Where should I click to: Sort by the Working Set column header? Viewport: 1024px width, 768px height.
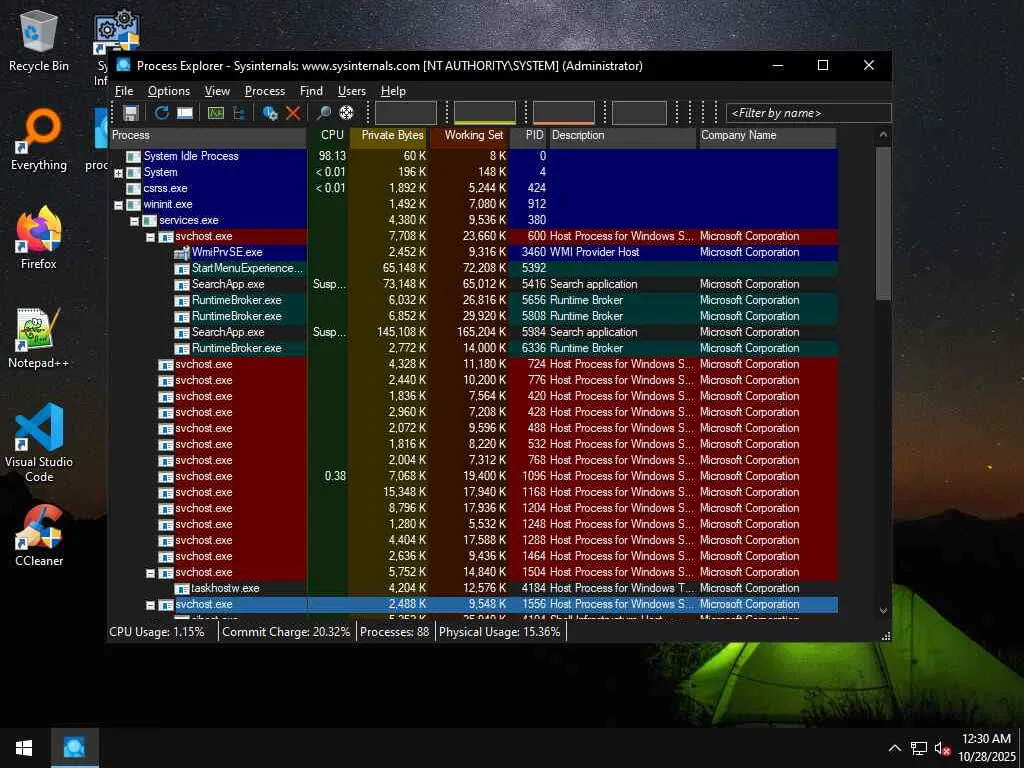[x=469, y=135]
